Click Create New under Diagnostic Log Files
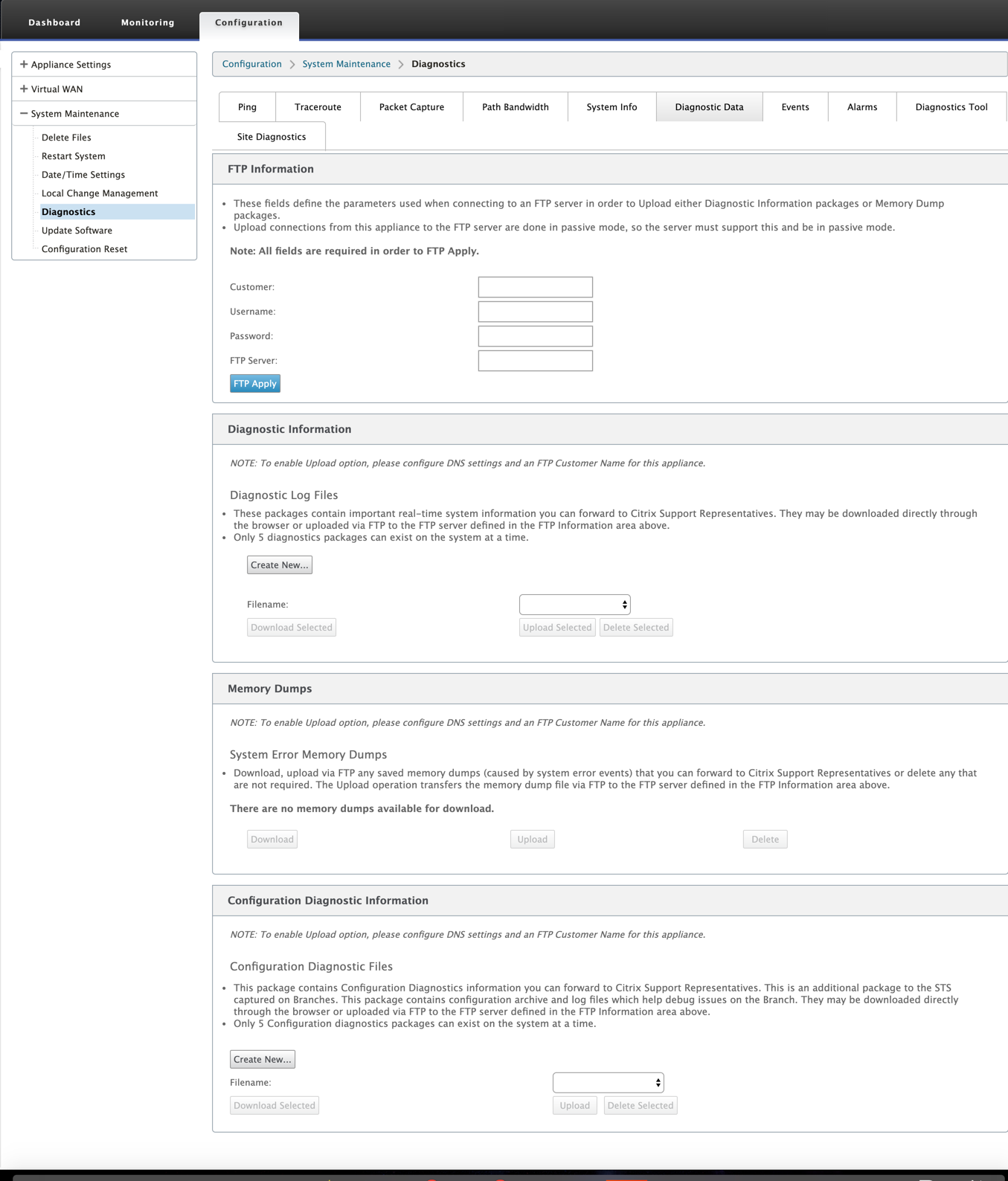Screen dimensions: 1008x1181 pos(280,565)
